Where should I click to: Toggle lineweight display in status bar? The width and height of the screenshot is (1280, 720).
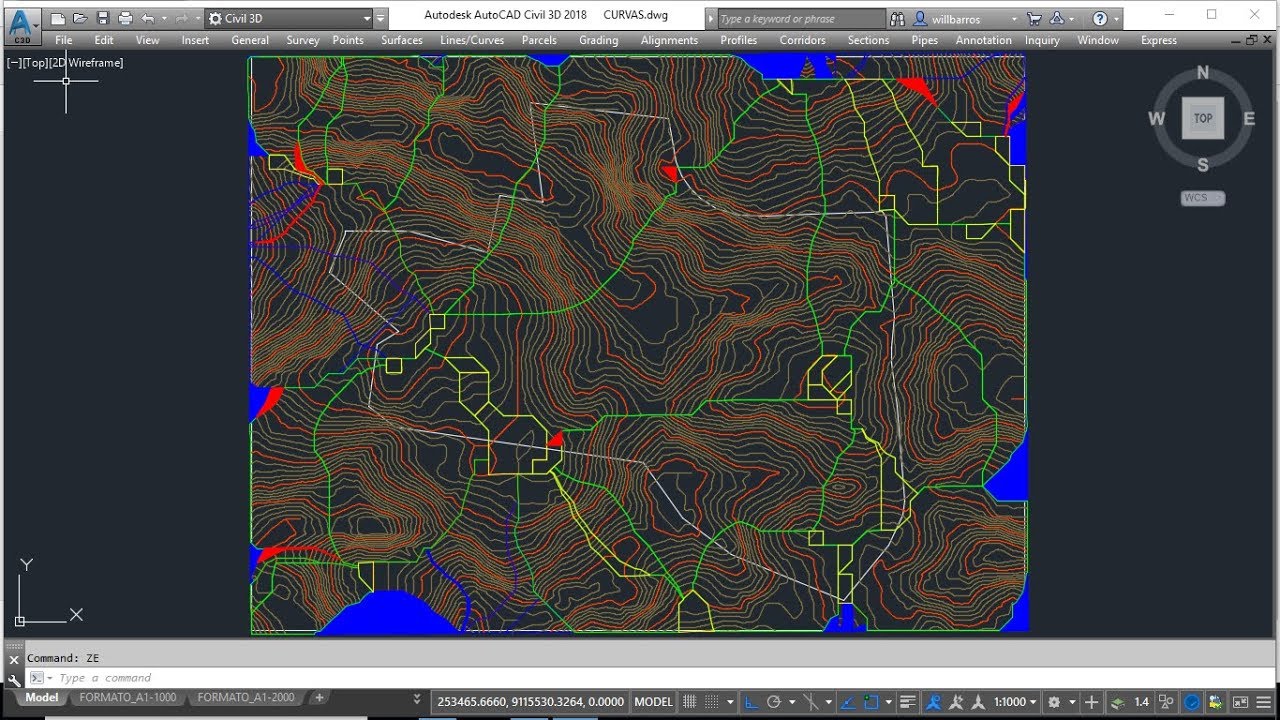click(908, 702)
